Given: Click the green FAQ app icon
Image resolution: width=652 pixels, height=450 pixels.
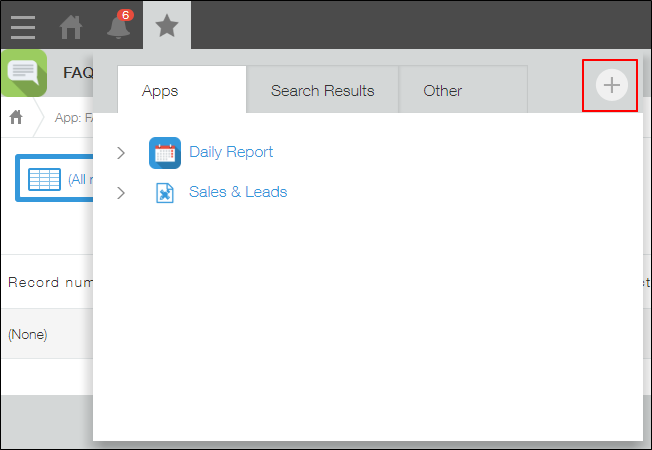Looking at the screenshot, I should tap(24, 73).
